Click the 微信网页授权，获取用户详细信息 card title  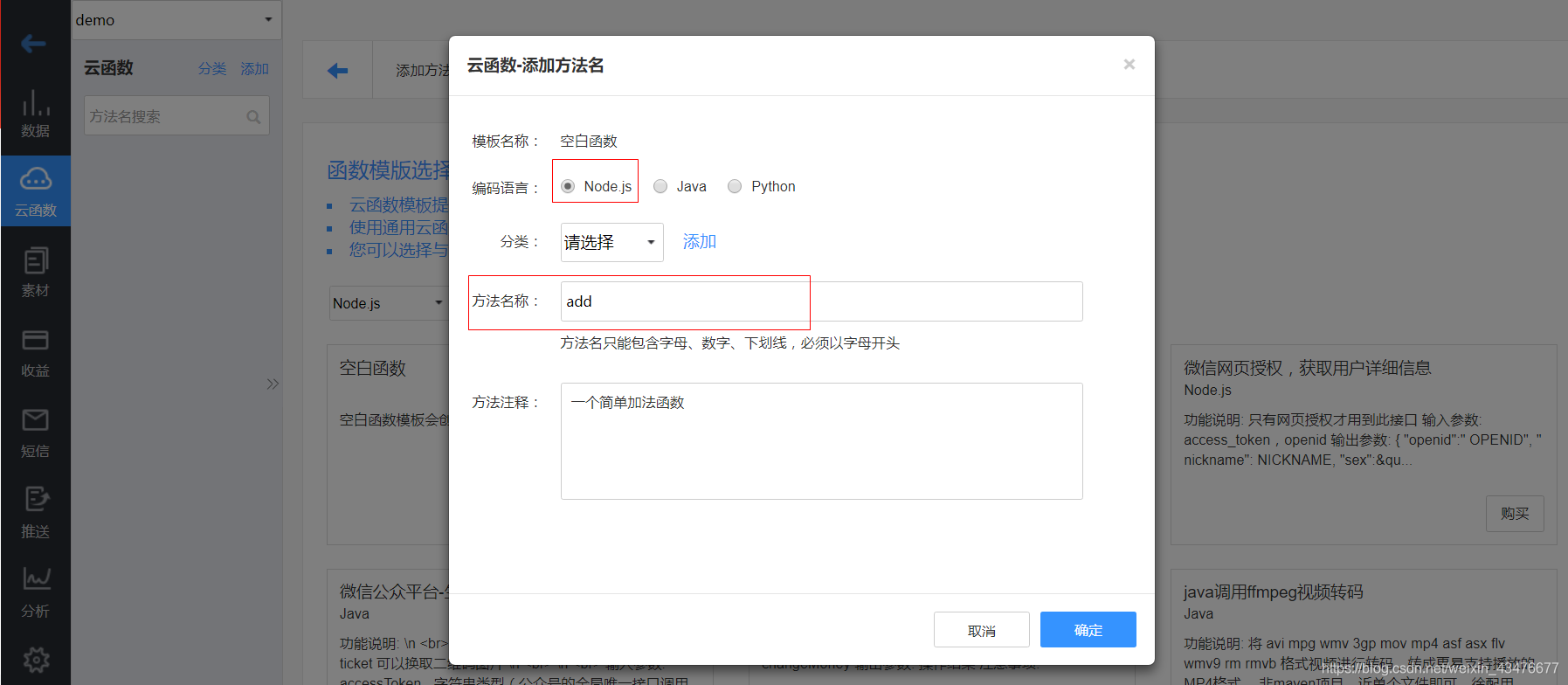pyautogui.click(x=1307, y=368)
